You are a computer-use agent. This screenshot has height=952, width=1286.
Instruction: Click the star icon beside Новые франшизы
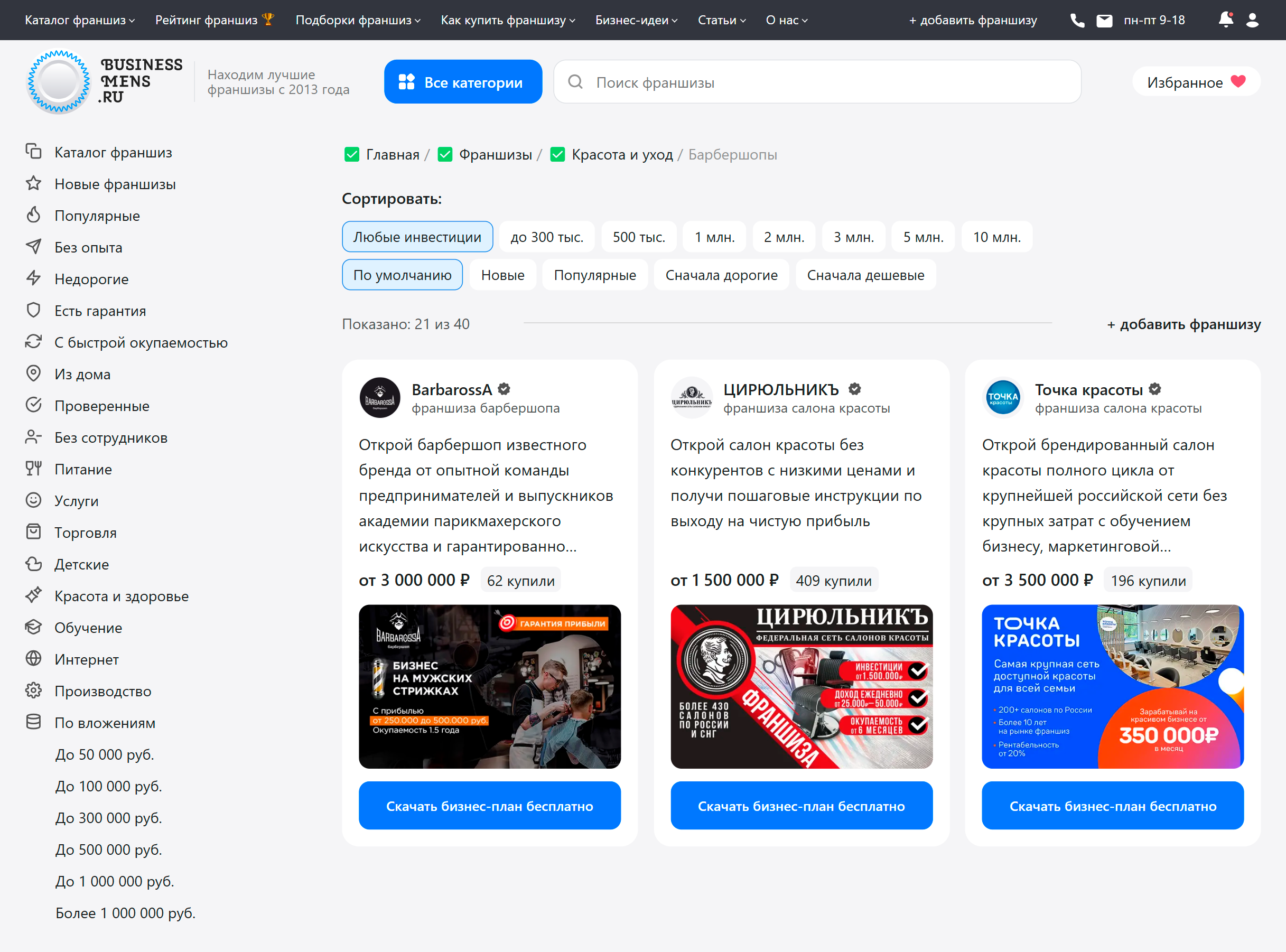33,183
